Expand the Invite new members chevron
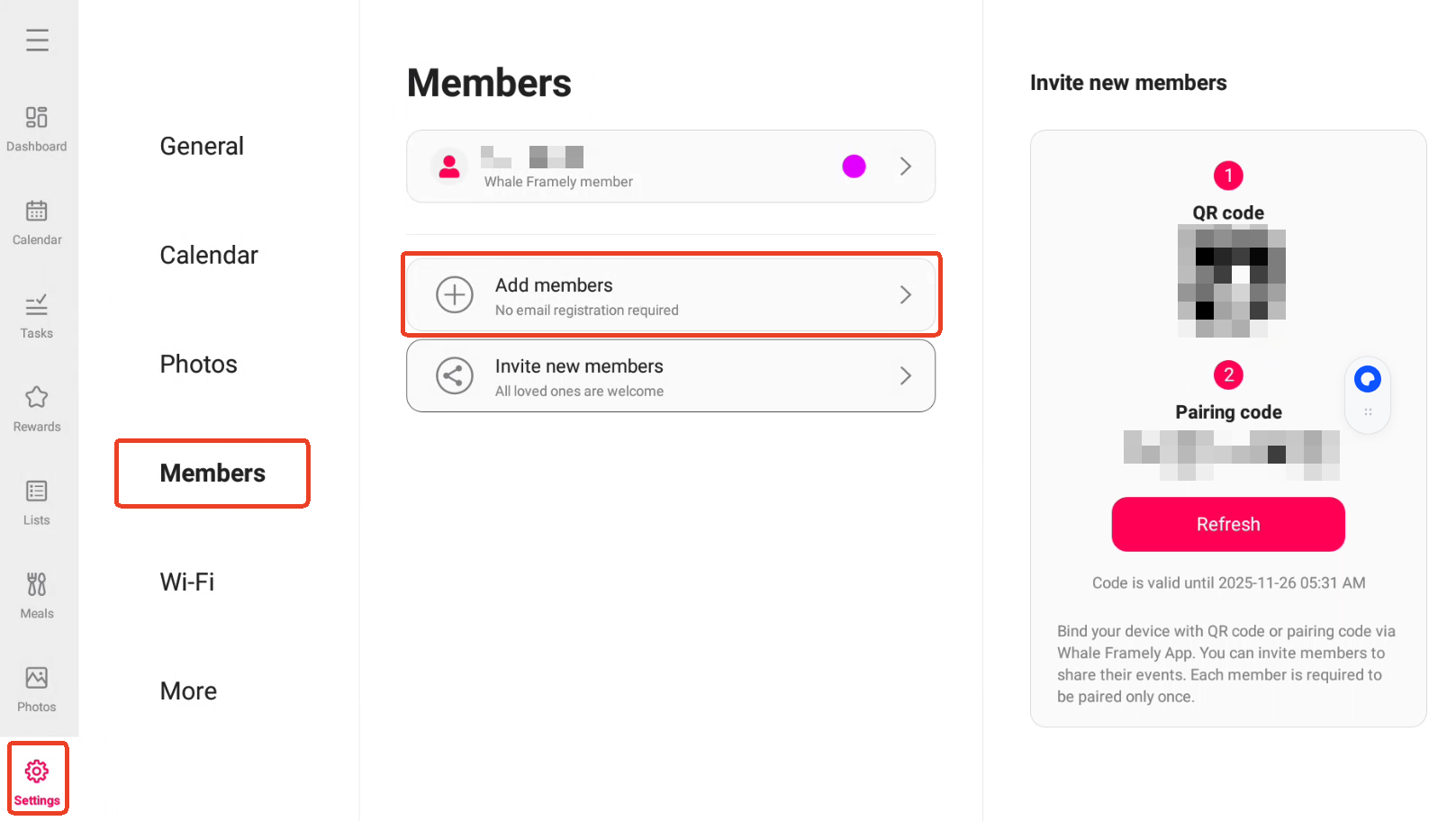1456x821 pixels. tap(906, 375)
